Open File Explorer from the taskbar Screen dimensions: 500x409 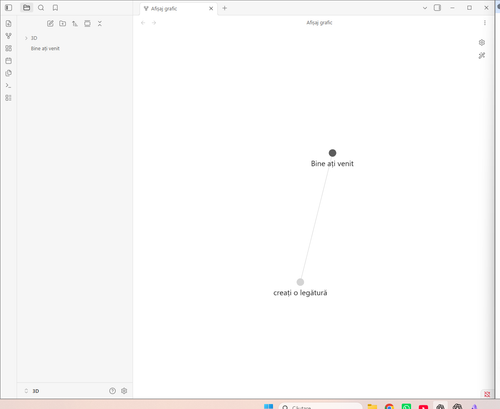coord(372,406)
